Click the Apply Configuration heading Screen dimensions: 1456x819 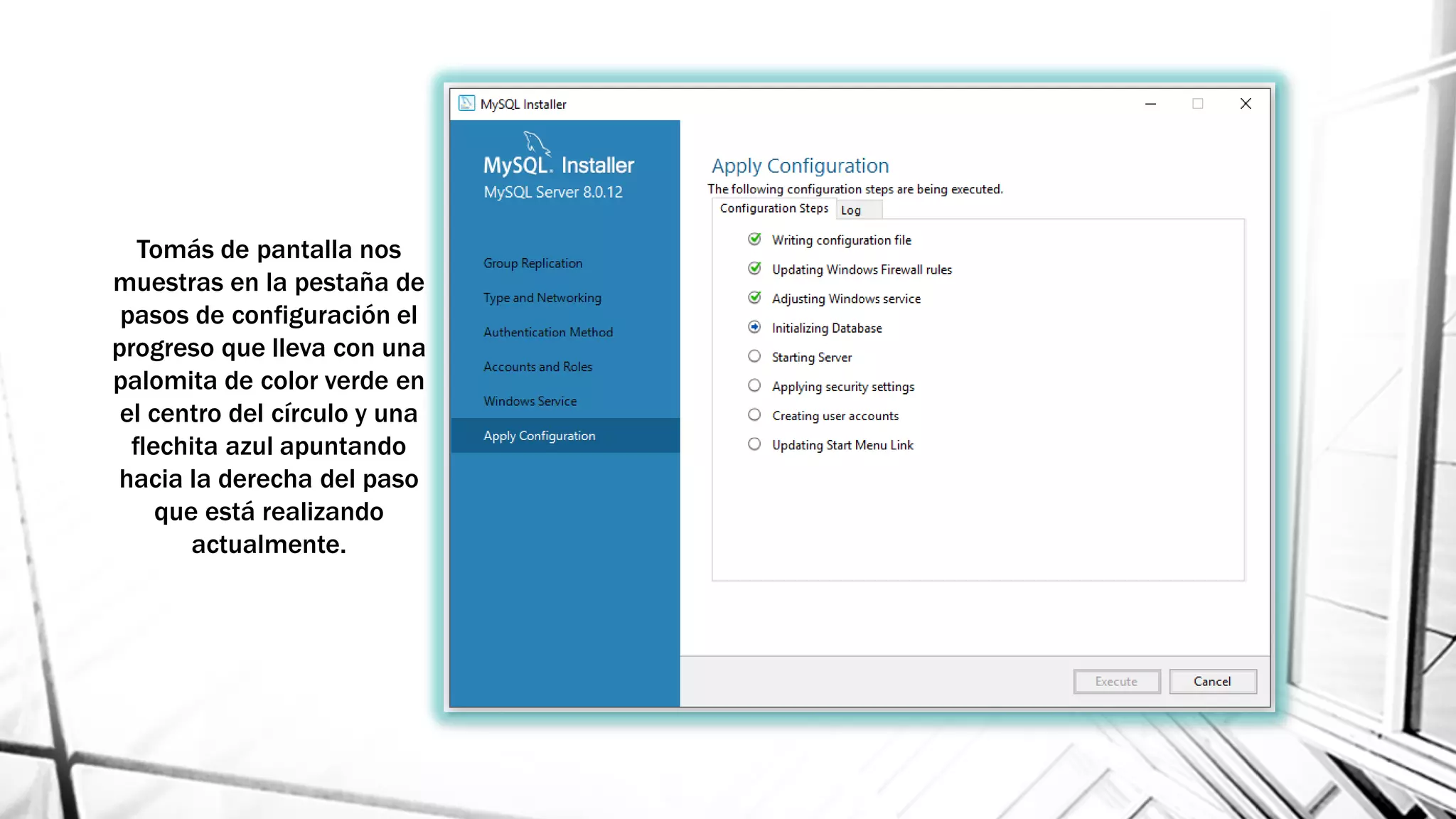point(801,166)
